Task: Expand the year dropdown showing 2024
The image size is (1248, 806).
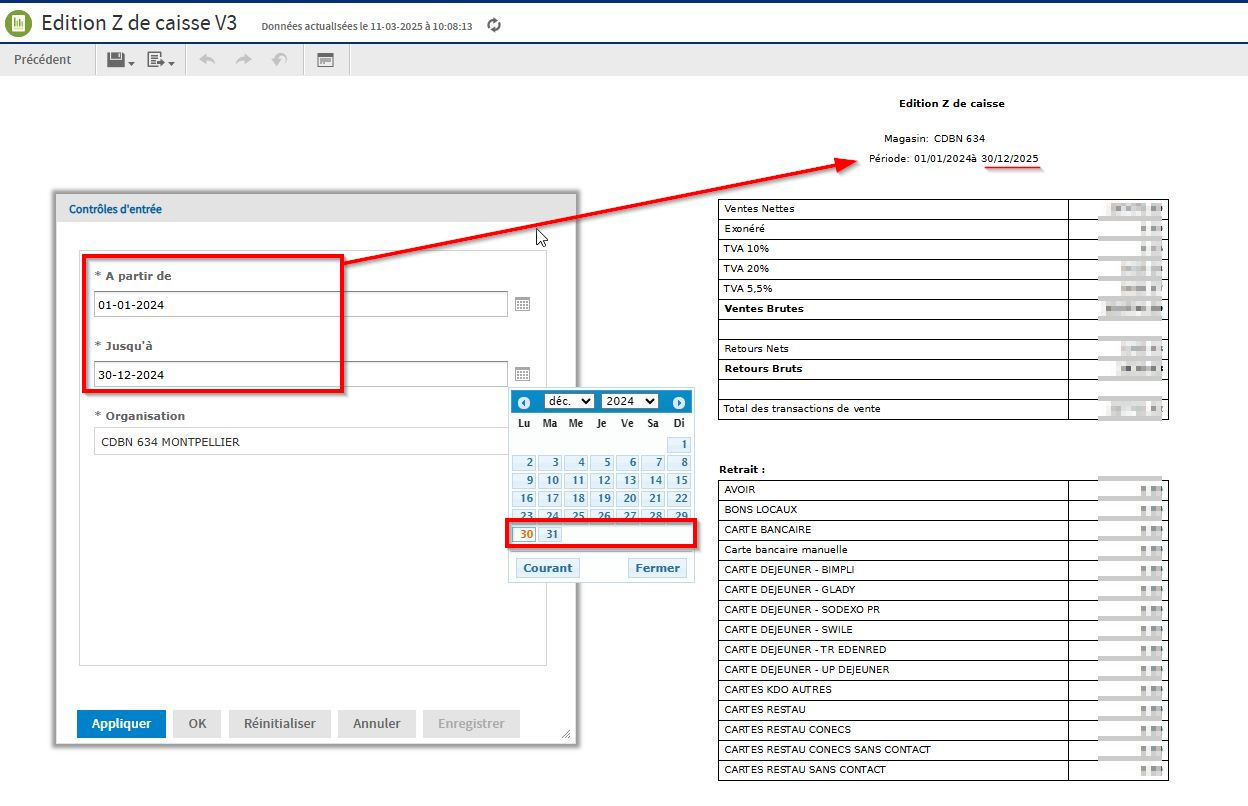Action: [629, 401]
